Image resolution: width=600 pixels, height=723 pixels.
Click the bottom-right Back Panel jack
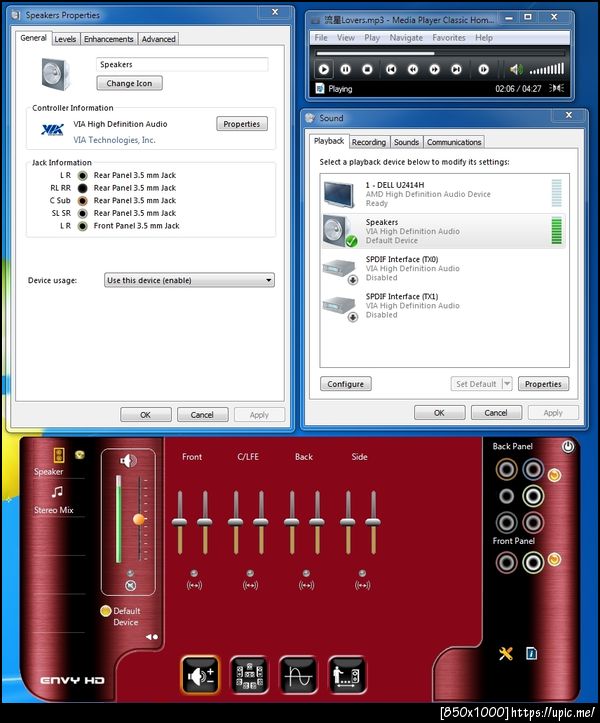point(533,522)
